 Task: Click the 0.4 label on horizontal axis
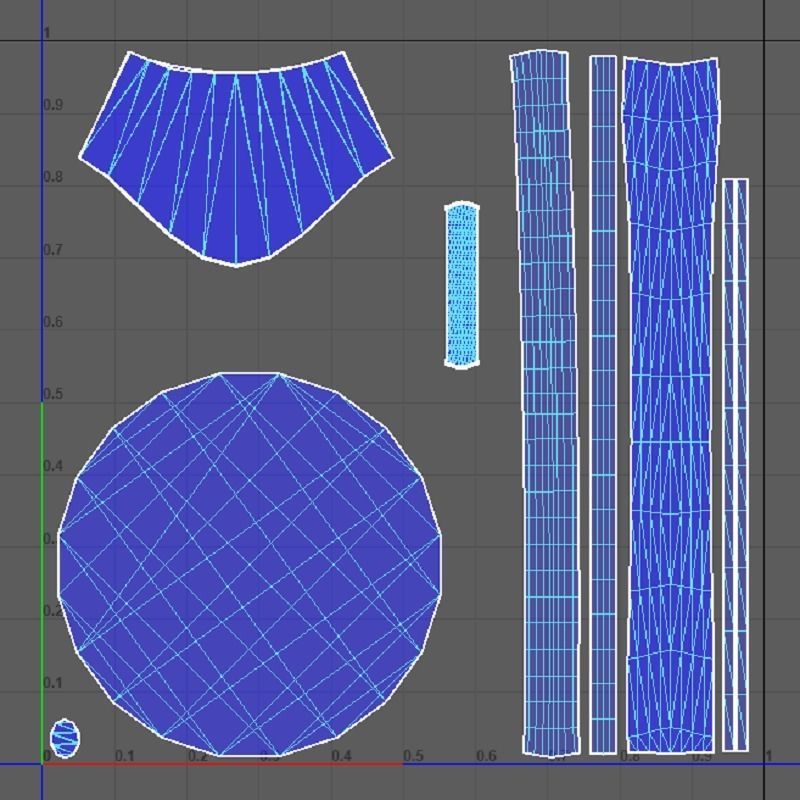click(341, 756)
